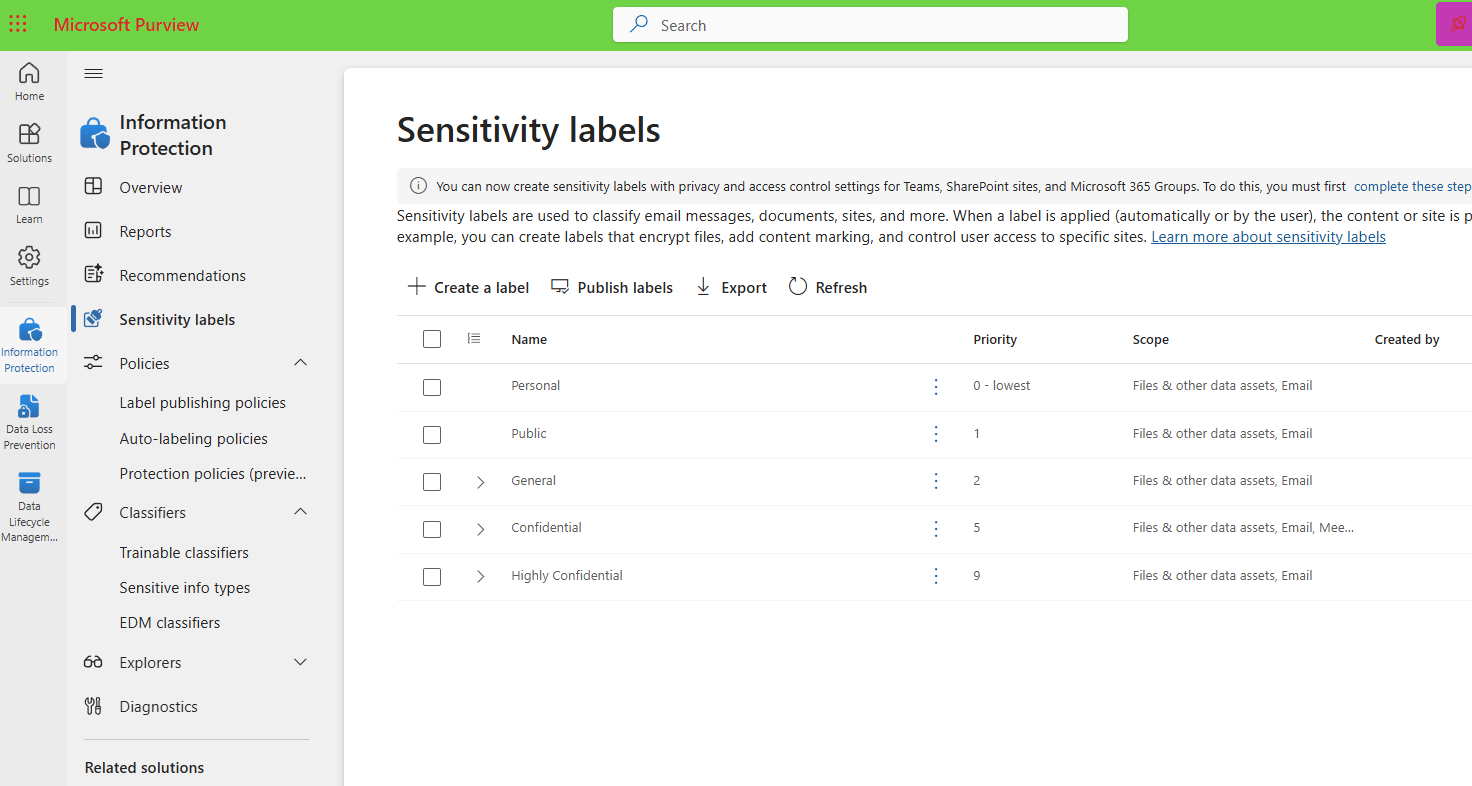Check the Personal label row checkbox
This screenshot has width=1472, height=786.
(431, 387)
